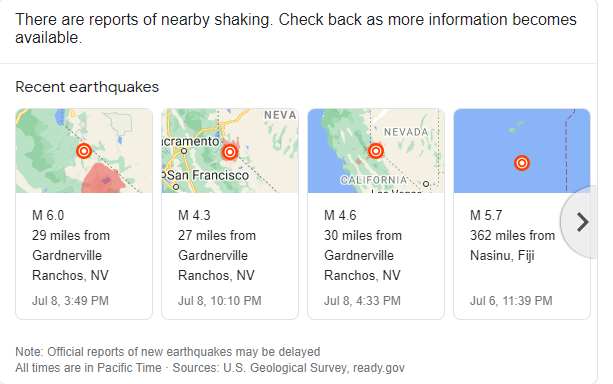Click the Jul 8, 4:33 PM timestamp
Viewport: 613px width, 384px height.
[362, 301]
